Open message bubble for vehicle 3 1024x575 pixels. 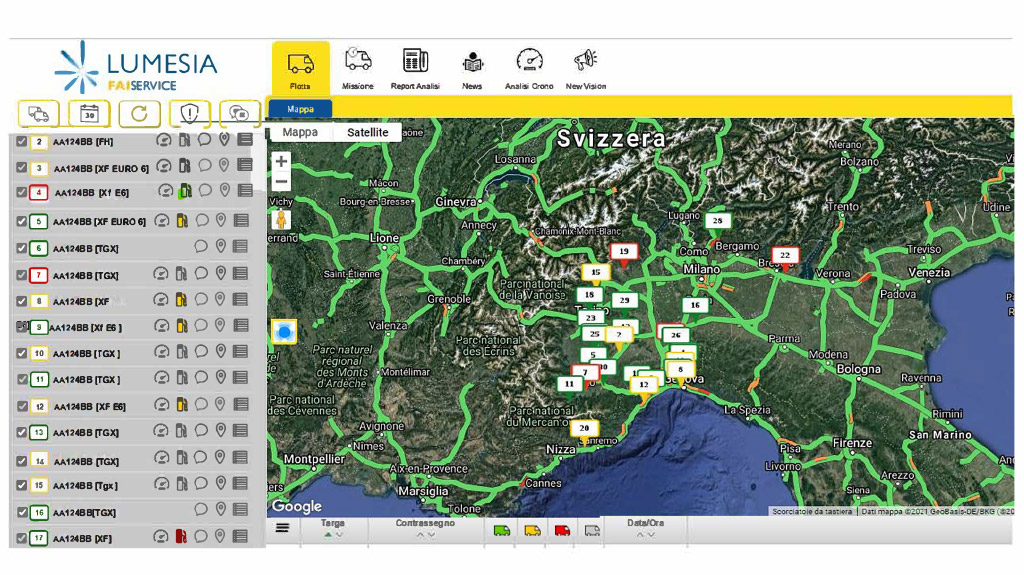(204, 165)
